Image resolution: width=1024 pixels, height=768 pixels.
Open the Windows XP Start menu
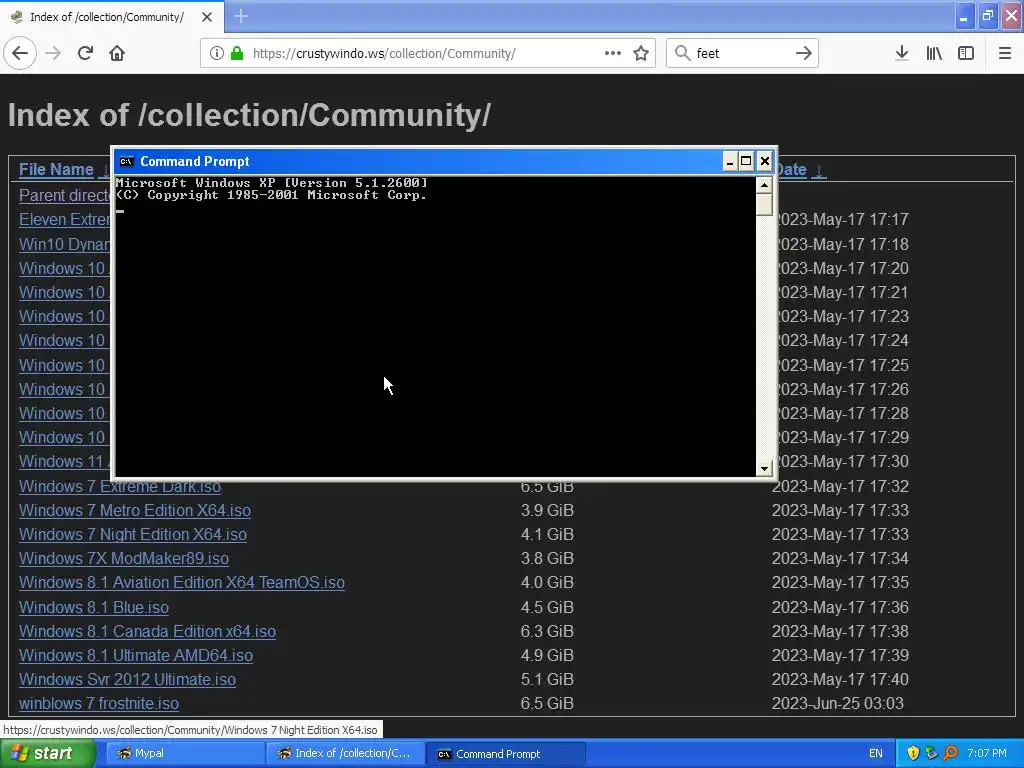pyautogui.click(x=48, y=753)
